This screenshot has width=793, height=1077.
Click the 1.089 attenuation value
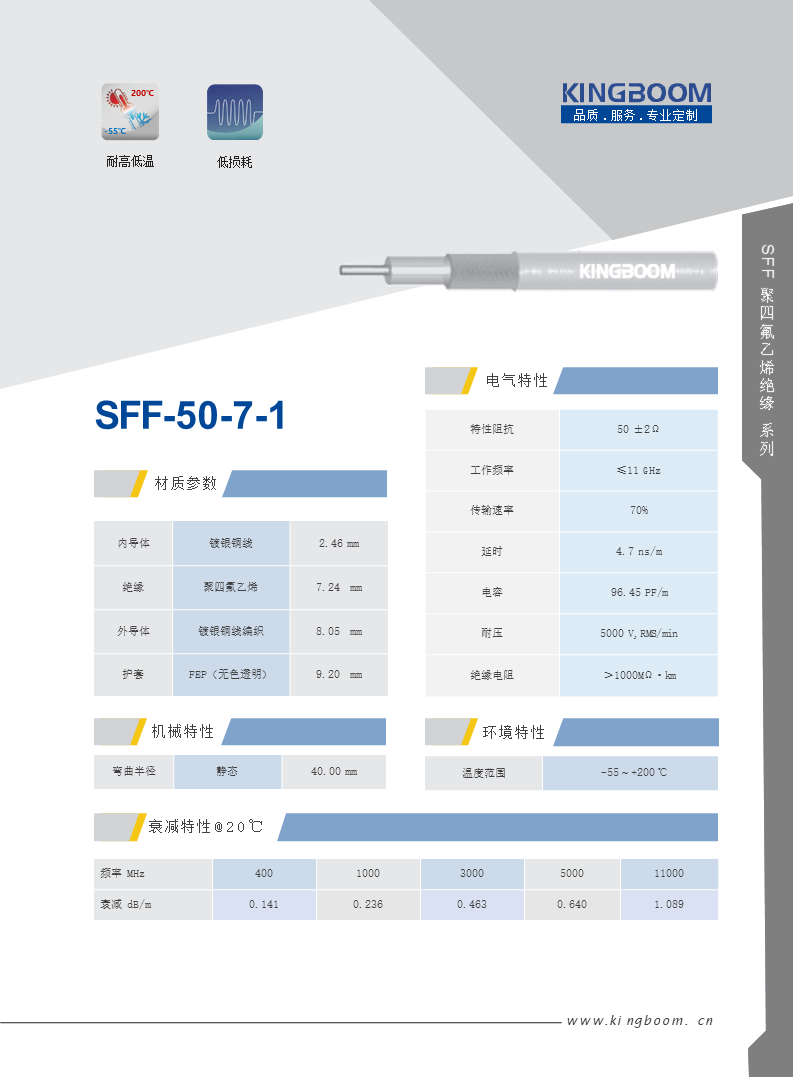tap(669, 905)
